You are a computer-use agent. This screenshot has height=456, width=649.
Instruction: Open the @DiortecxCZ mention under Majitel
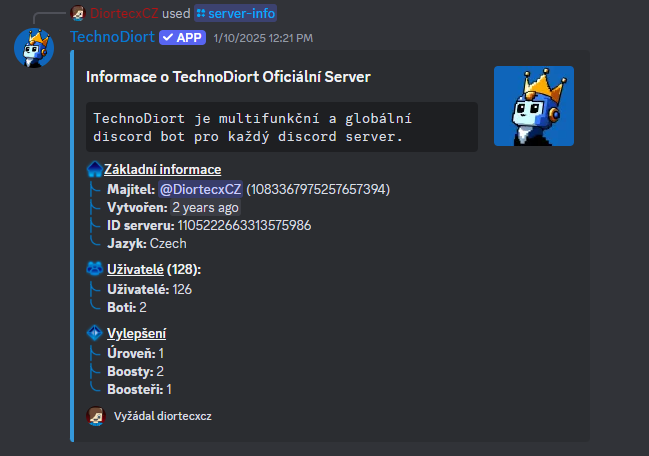pos(200,189)
